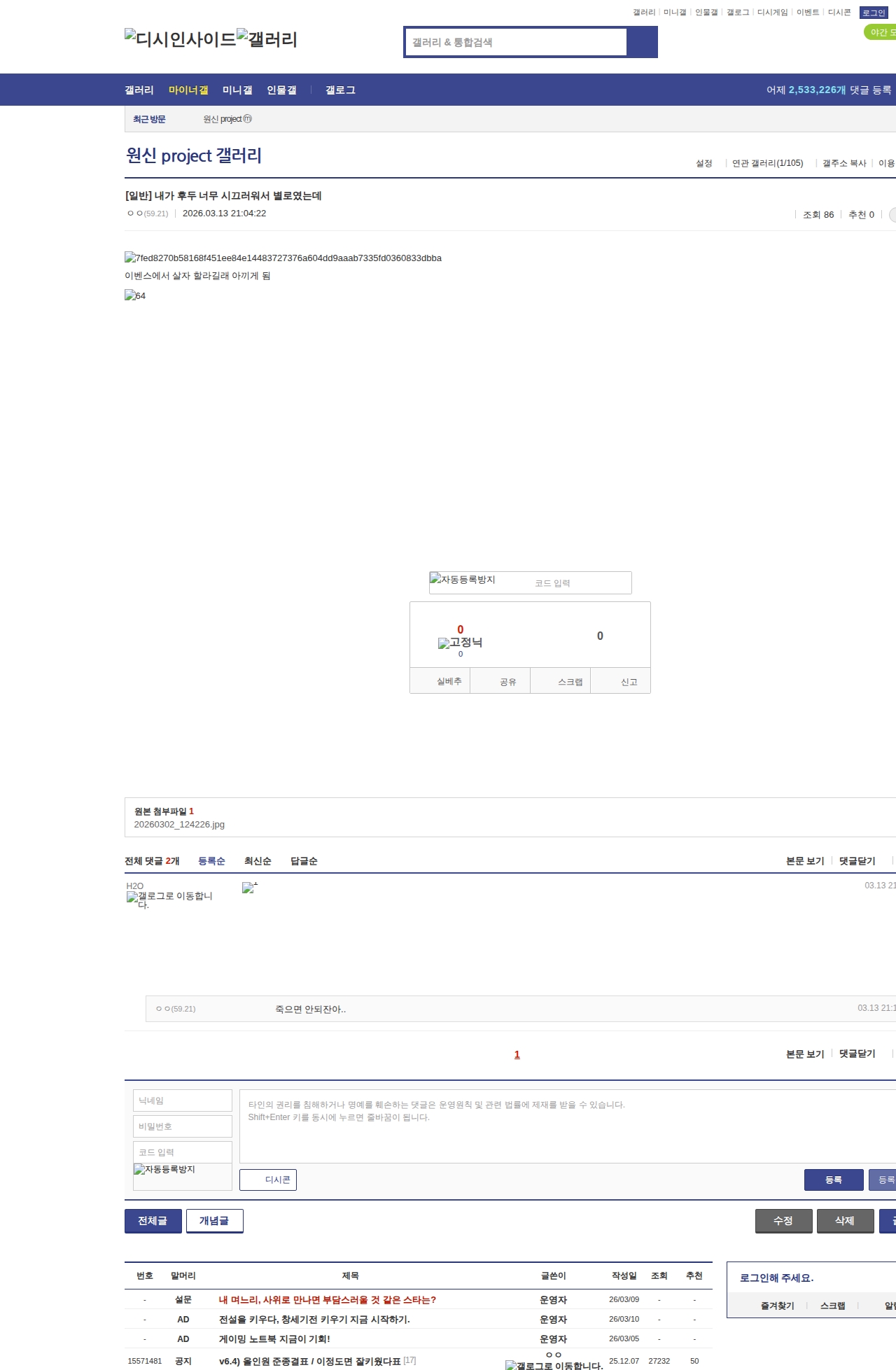Click the 갤러리 logo image beside 디시인사이드
896x1370 pixels.
[x=267, y=39]
